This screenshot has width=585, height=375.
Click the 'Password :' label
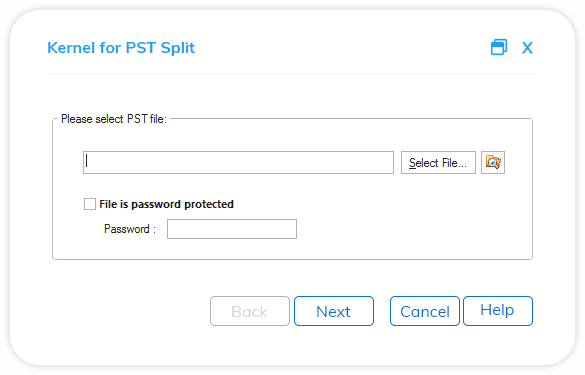129,229
